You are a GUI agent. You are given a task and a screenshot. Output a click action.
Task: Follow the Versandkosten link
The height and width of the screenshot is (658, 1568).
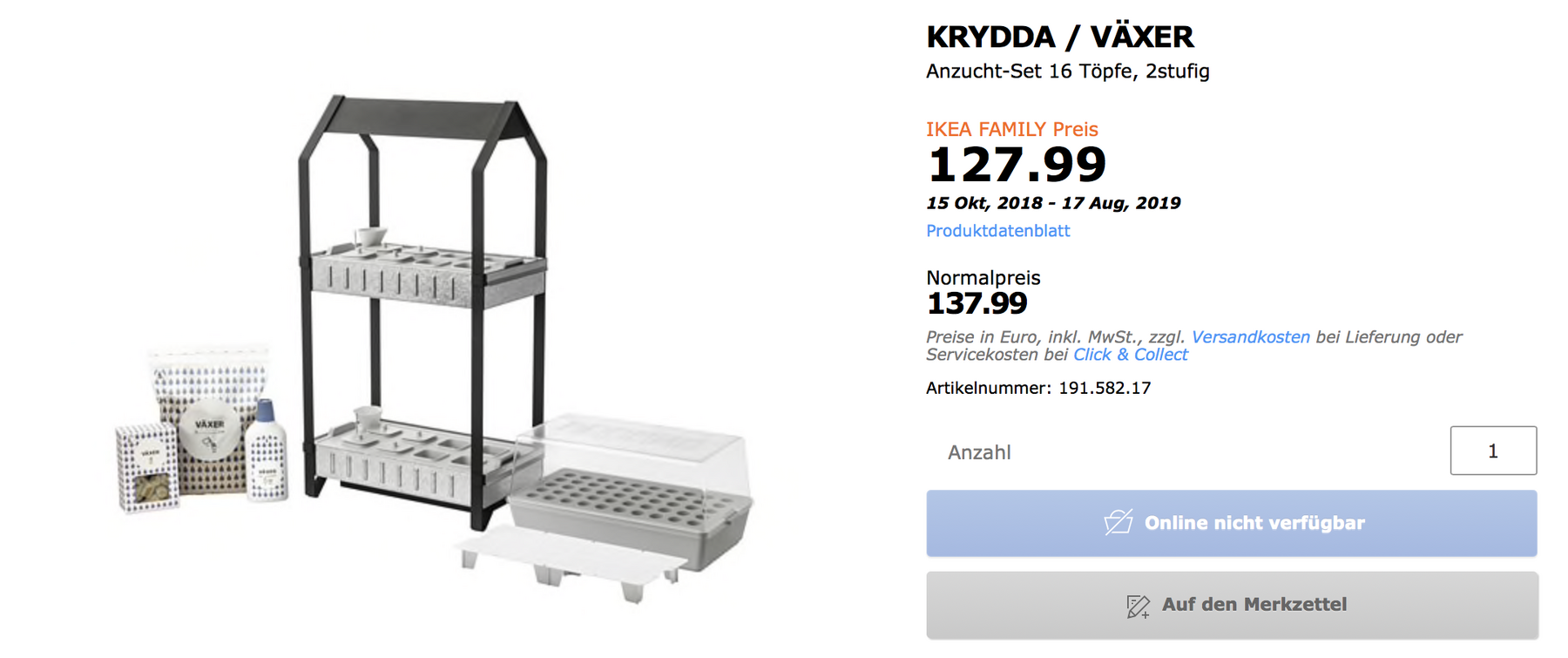point(1250,337)
